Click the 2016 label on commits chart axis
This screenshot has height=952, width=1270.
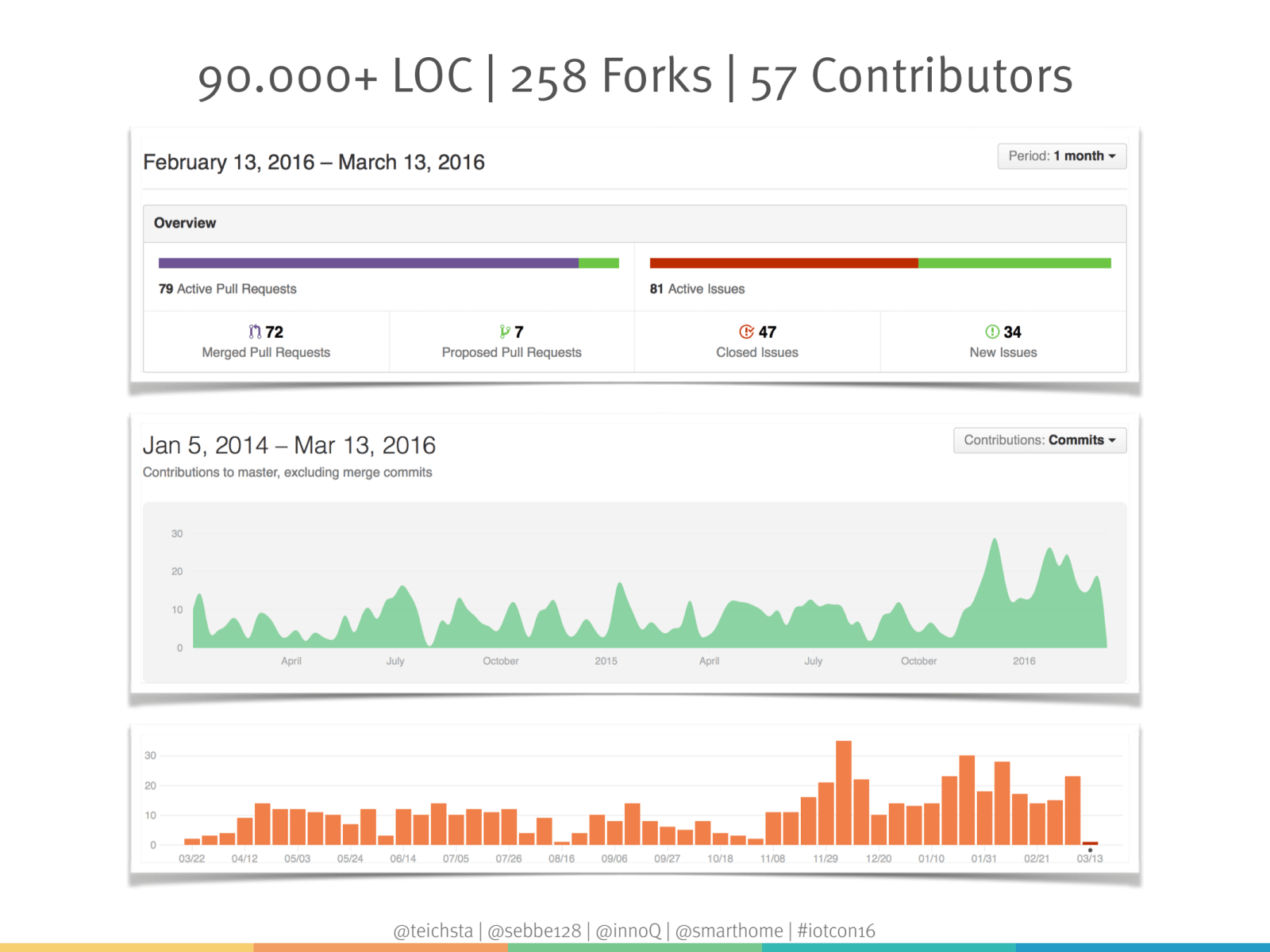click(1024, 661)
